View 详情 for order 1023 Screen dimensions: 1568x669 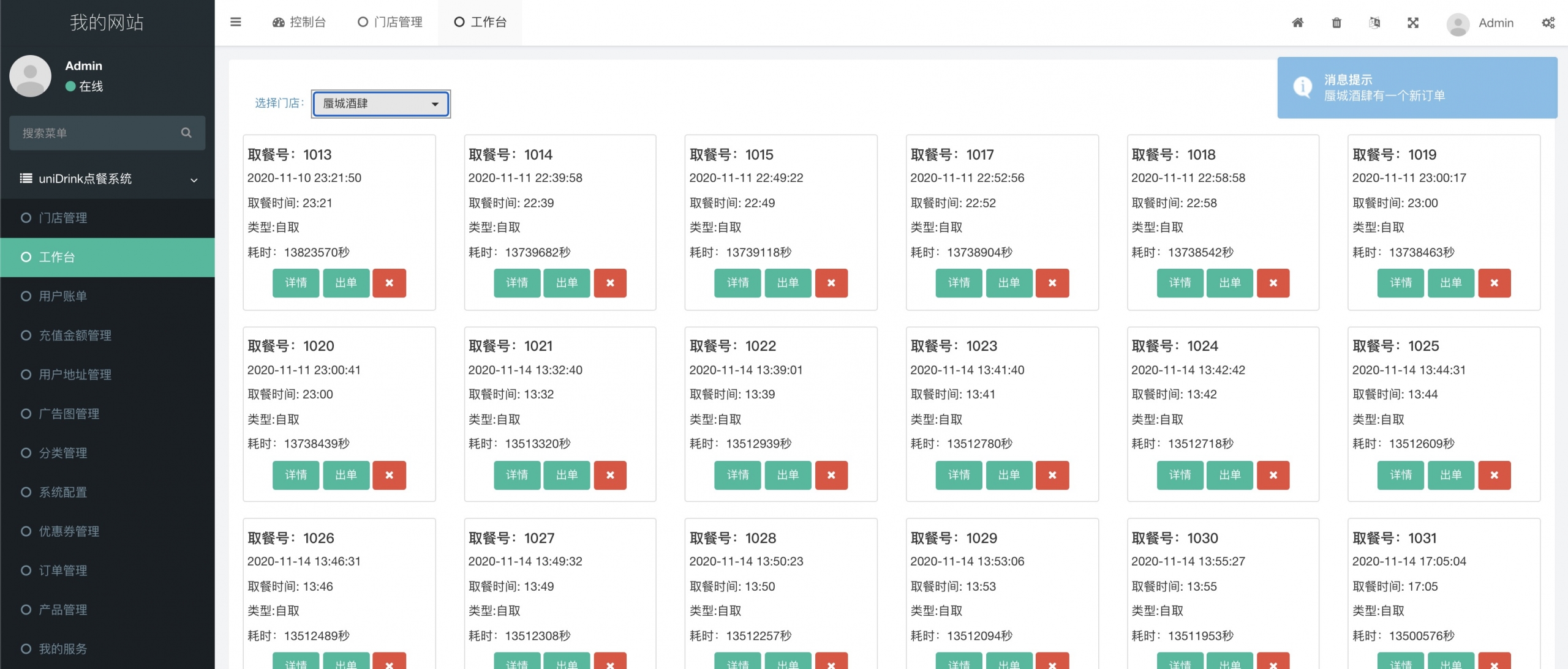[x=959, y=475]
